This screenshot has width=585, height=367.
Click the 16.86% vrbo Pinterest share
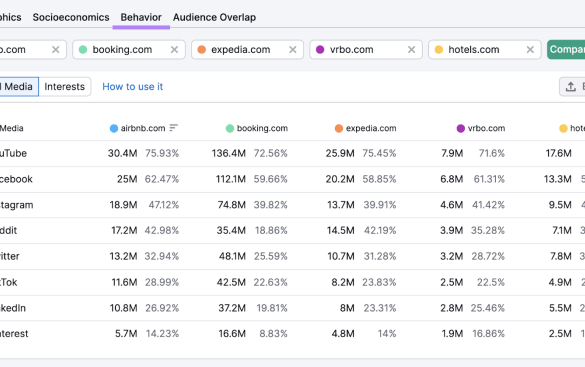(488, 334)
